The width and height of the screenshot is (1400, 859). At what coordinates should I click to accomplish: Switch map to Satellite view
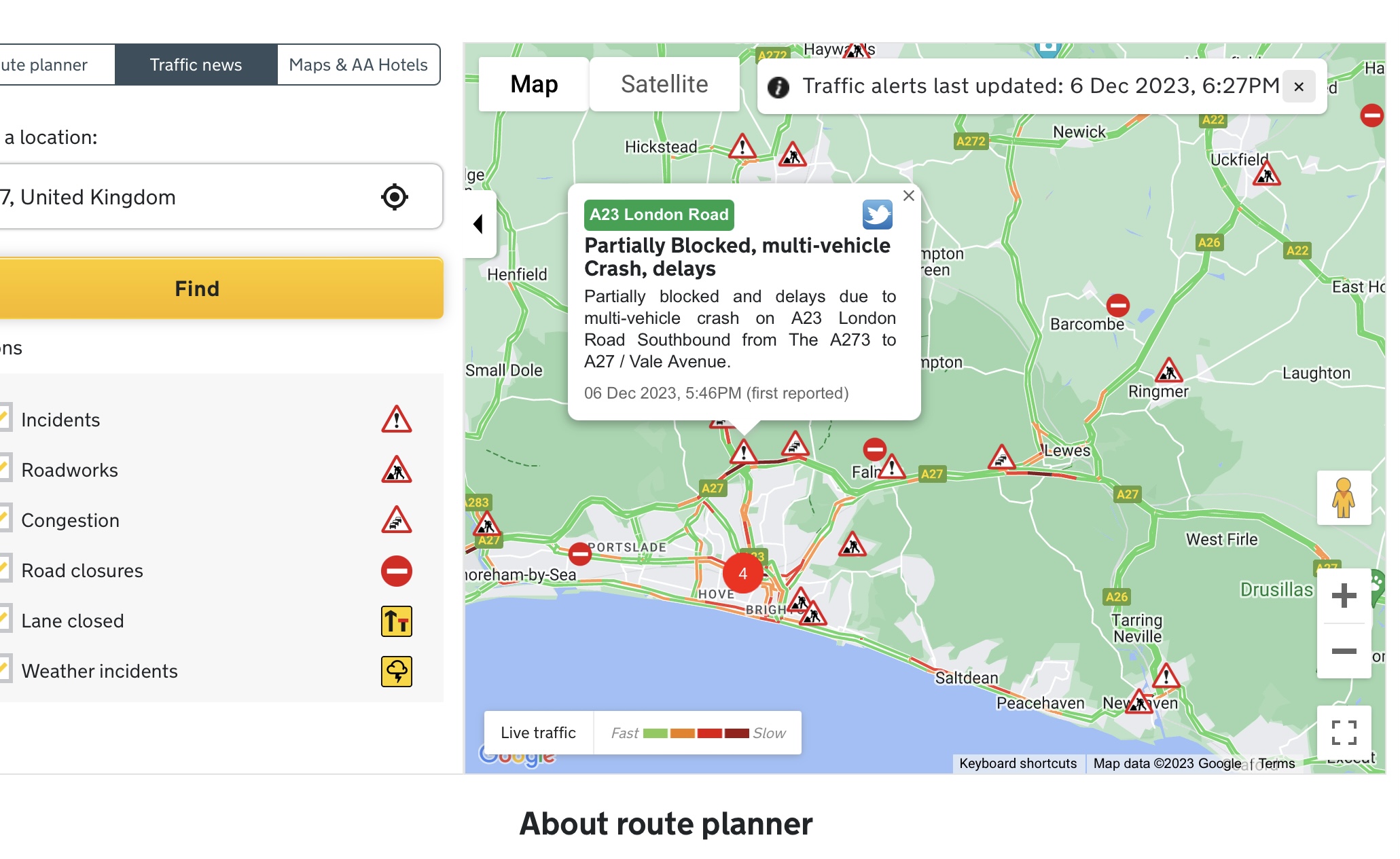coord(664,84)
